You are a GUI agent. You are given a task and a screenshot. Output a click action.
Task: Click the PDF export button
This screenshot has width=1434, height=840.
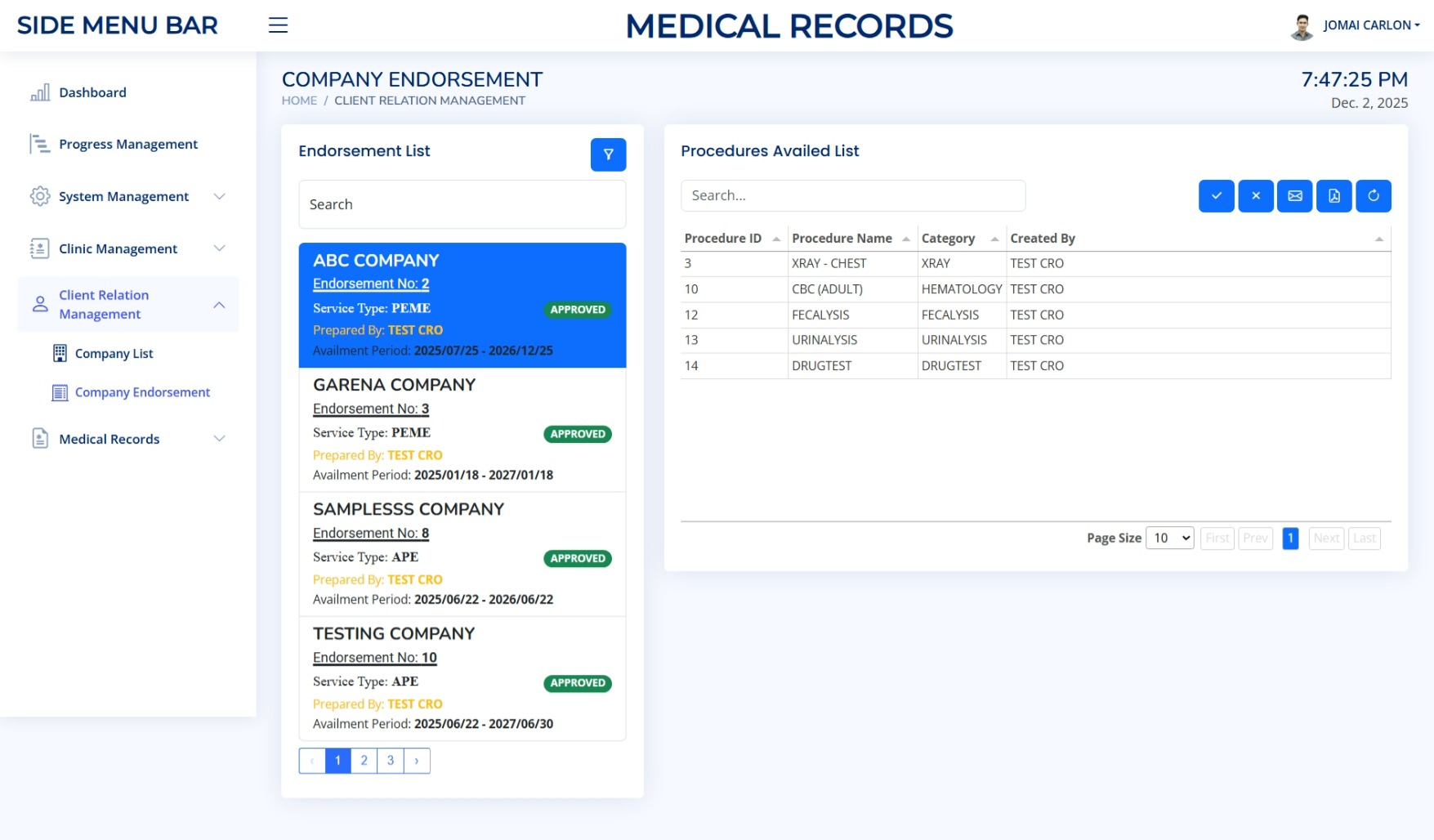point(1333,196)
